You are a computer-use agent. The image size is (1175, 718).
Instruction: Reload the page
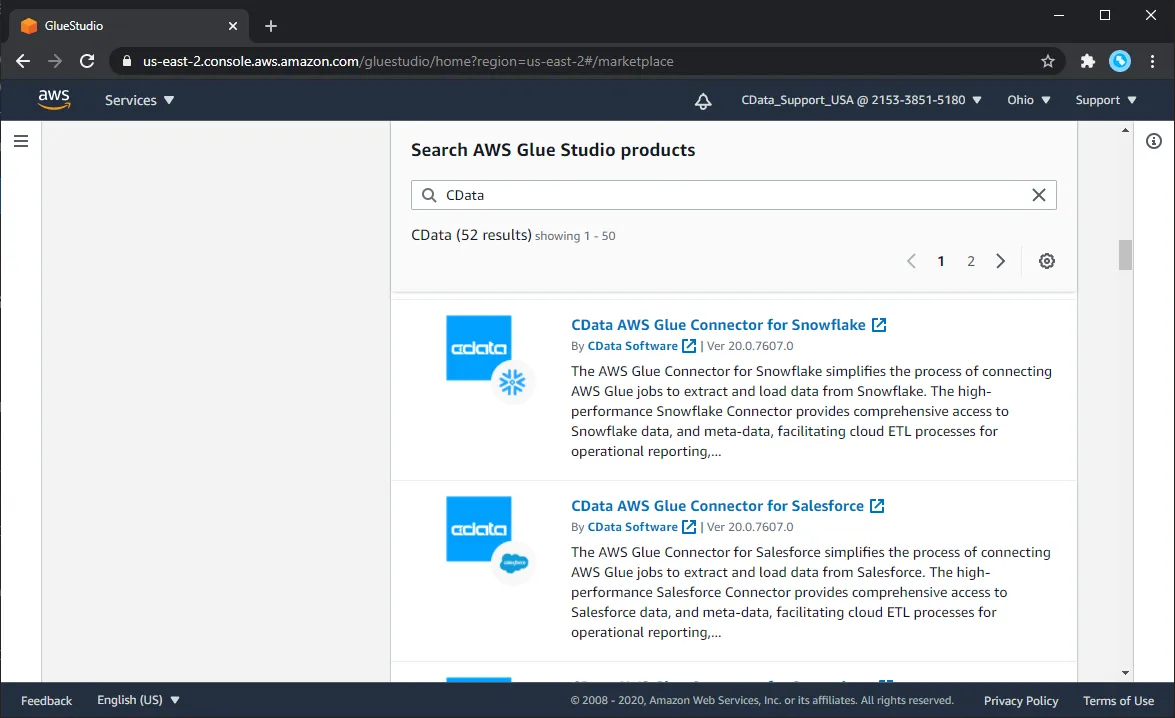tap(87, 61)
